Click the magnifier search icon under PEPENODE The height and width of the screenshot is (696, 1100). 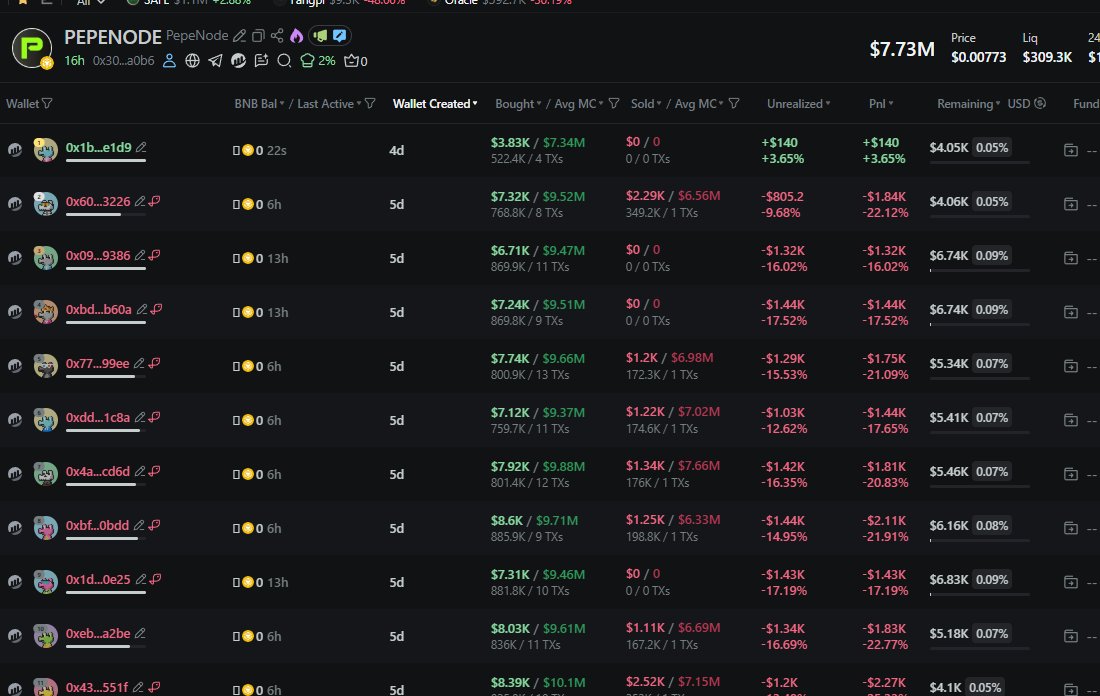click(284, 61)
